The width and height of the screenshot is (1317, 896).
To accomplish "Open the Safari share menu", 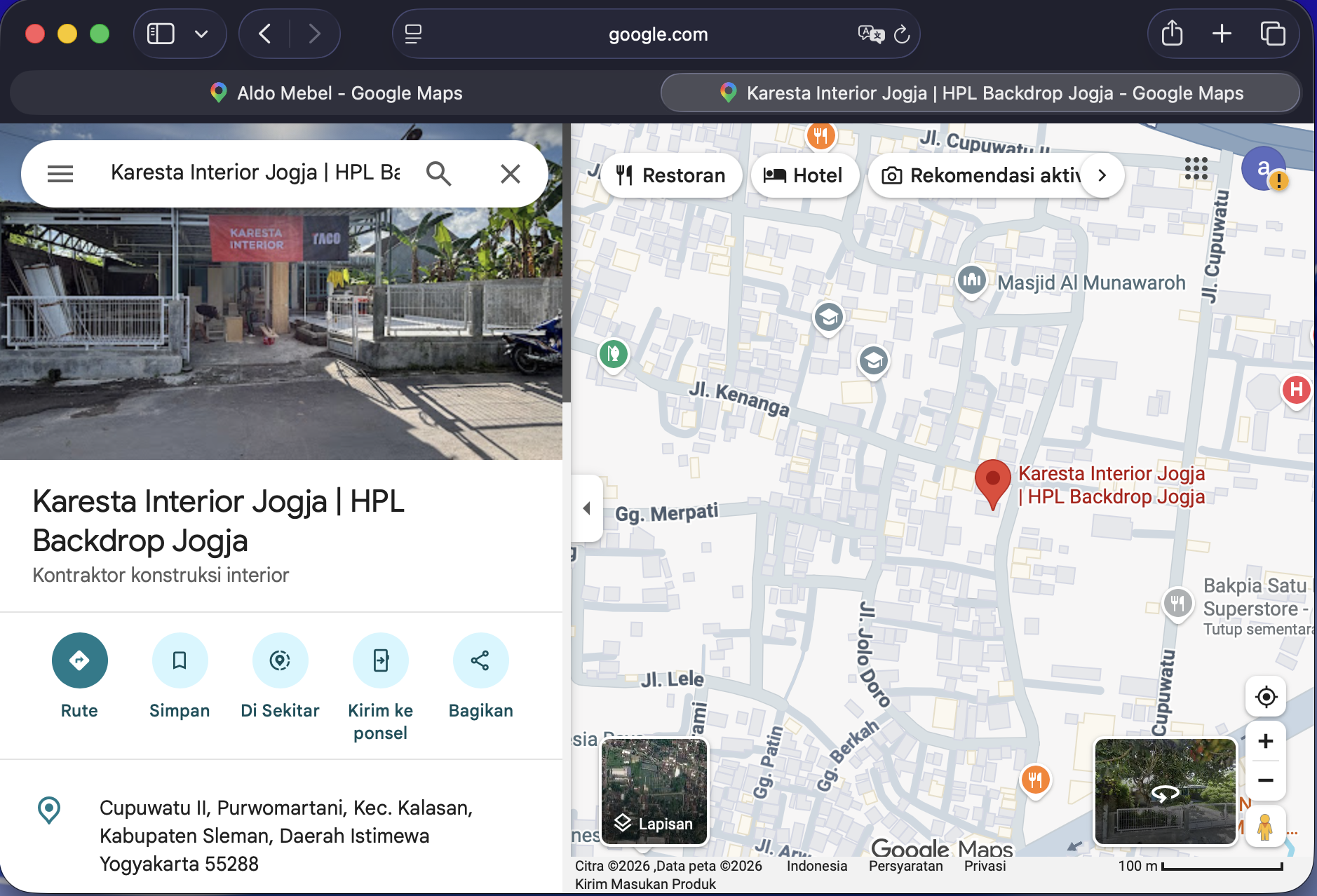I will [1172, 34].
